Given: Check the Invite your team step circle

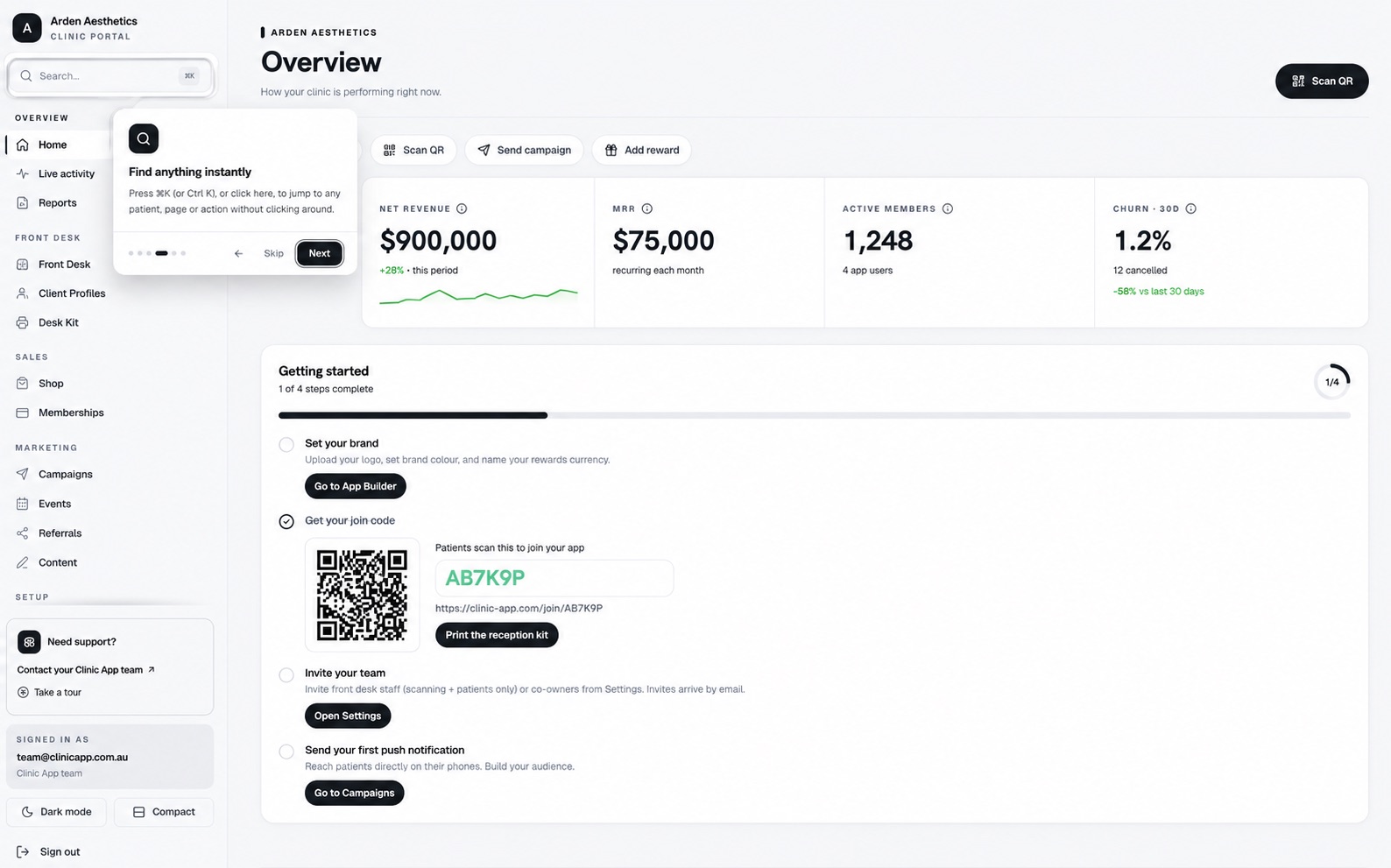Looking at the screenshot, I should point(286,674).
